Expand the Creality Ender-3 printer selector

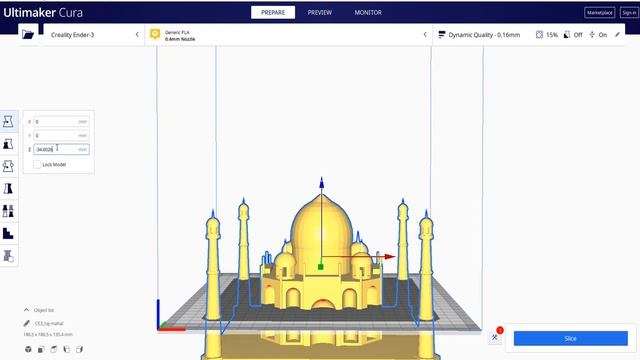point(94,35)
